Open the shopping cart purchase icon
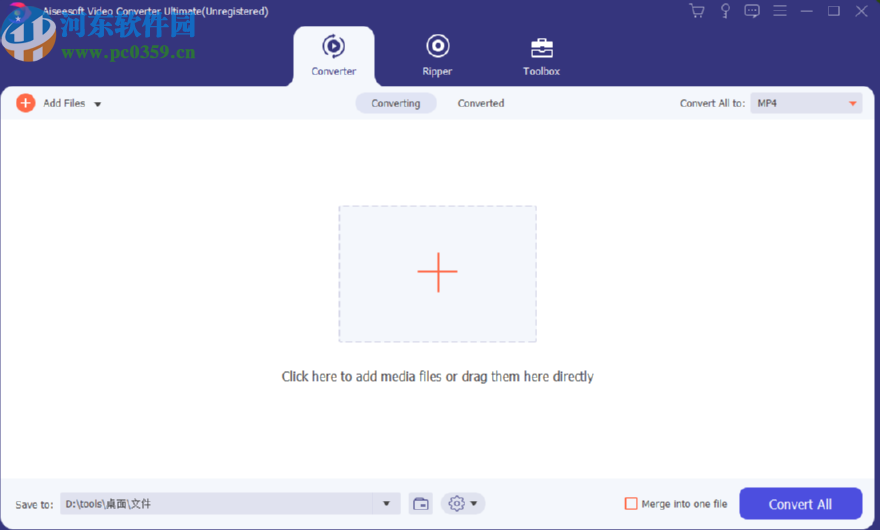 pos(696,11)
